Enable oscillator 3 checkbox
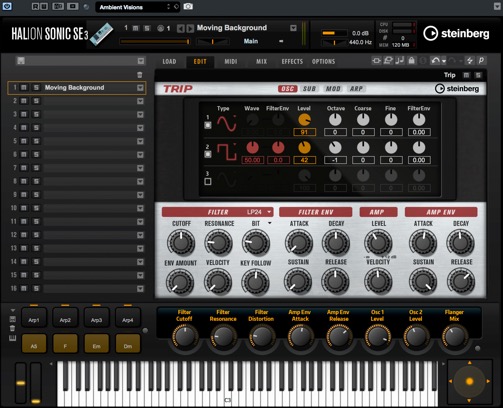503x408 pixels. [x=208, y=182]
